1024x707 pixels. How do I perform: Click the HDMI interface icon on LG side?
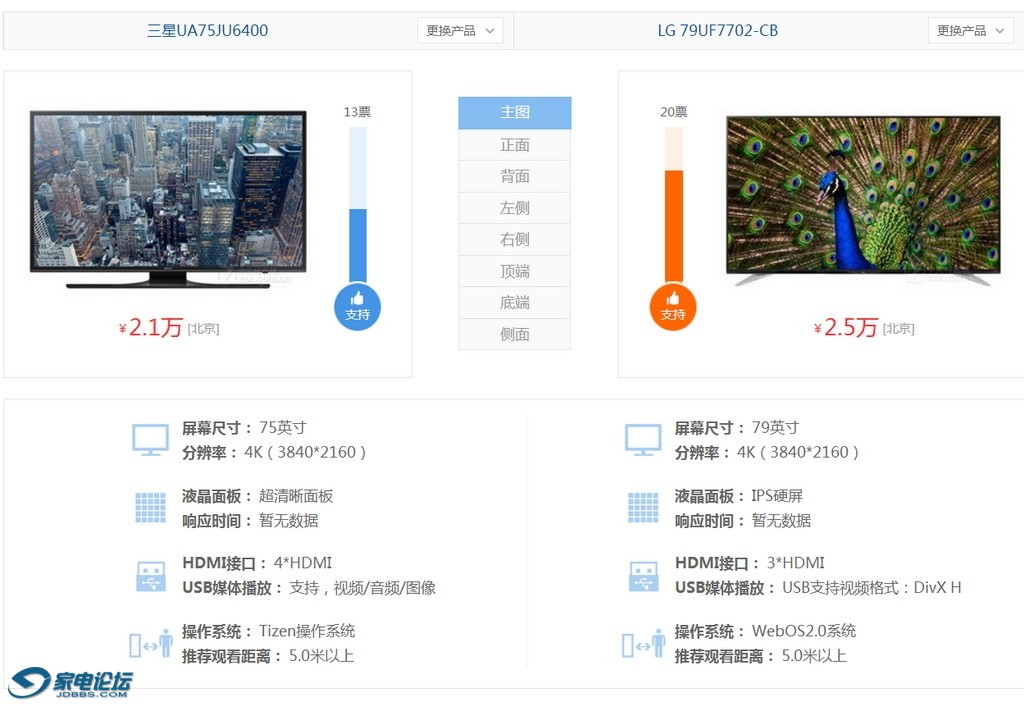pos(643,575)
